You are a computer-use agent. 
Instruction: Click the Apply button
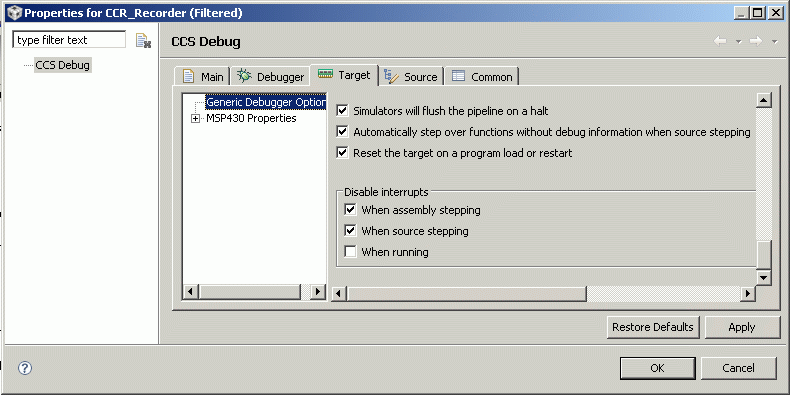(742, 327)
